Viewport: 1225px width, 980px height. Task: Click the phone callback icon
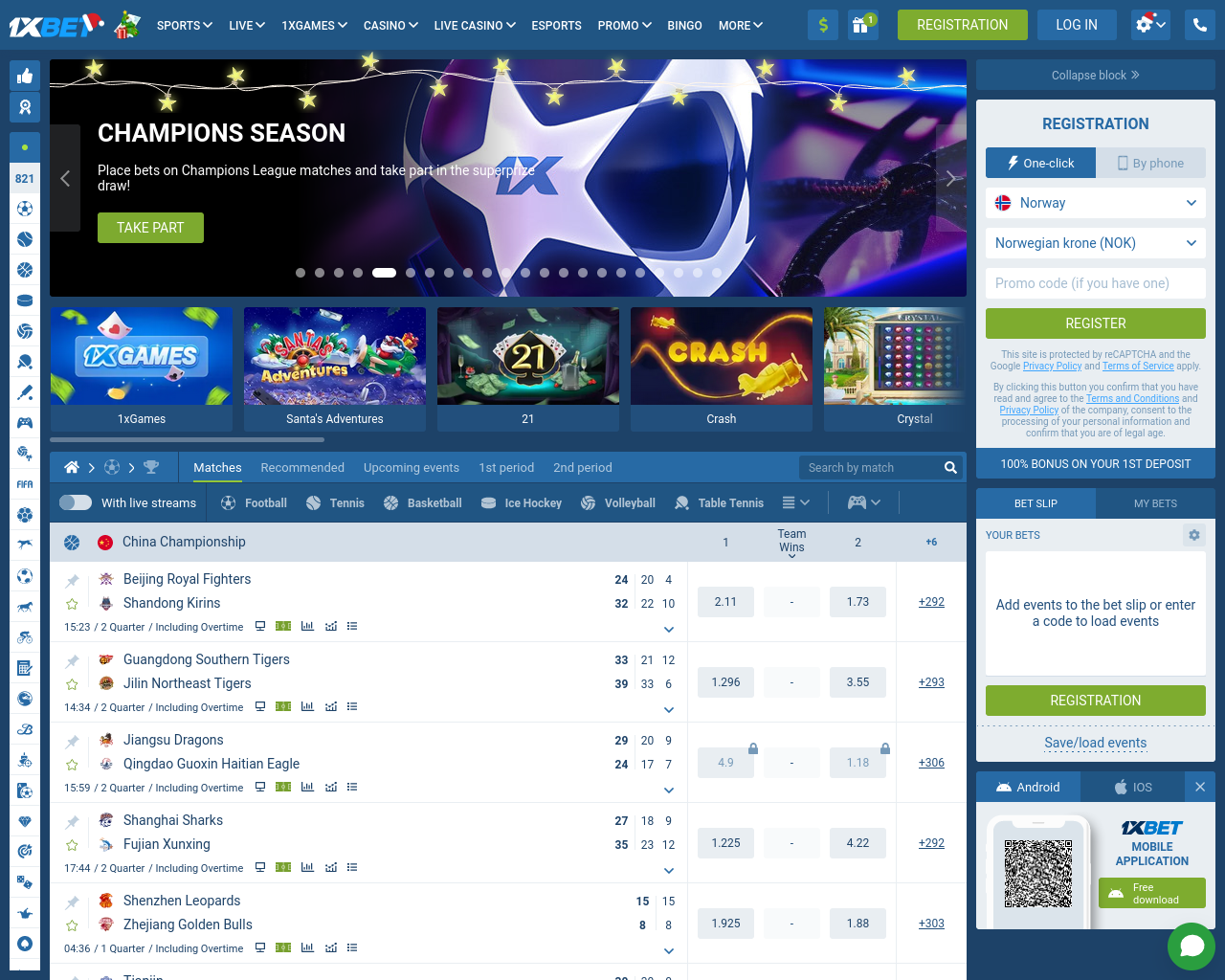(x=1199, y=25)
